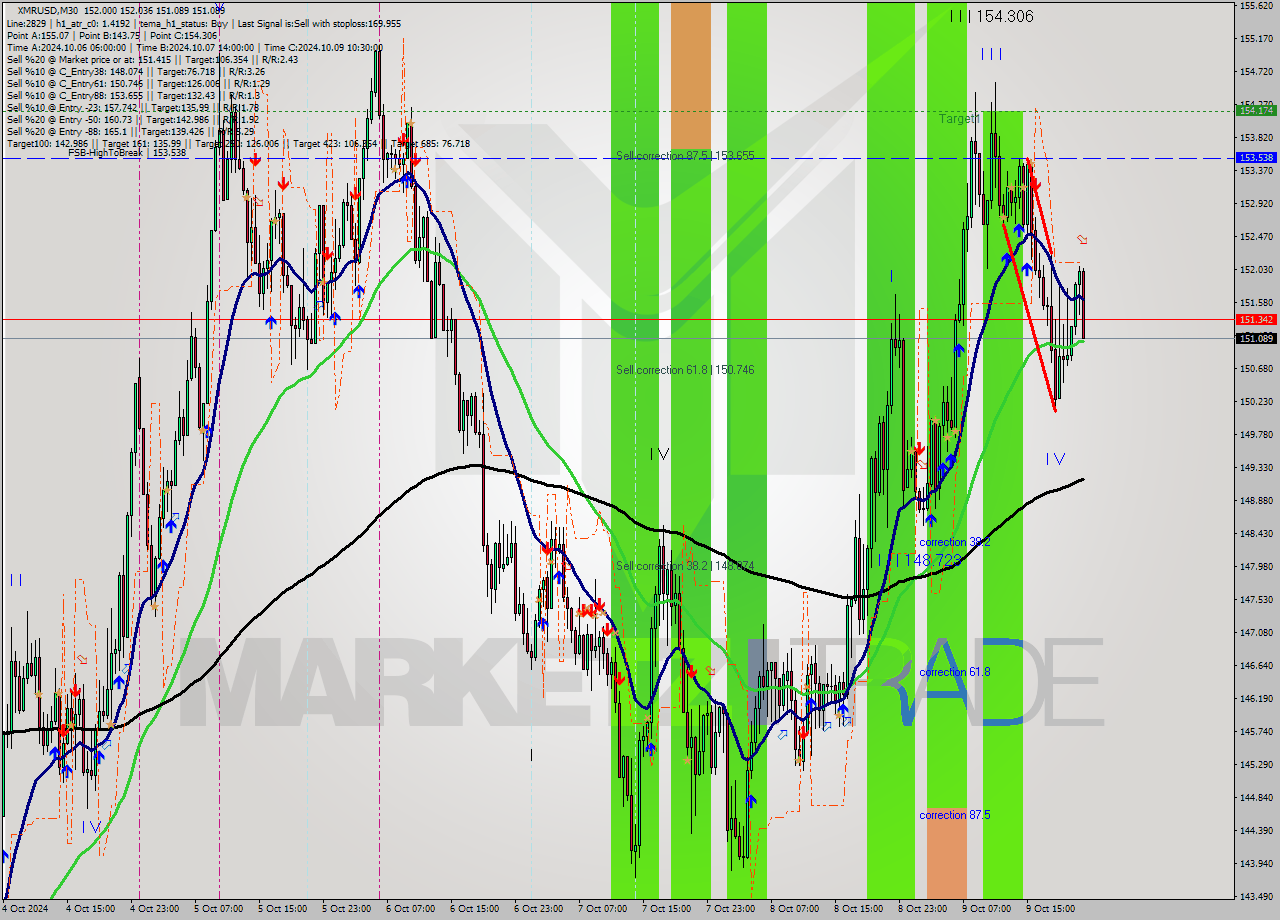The image size is (1280, 920).
Task: Click the 154.720 price axis value
Action: click(1256, 72)
